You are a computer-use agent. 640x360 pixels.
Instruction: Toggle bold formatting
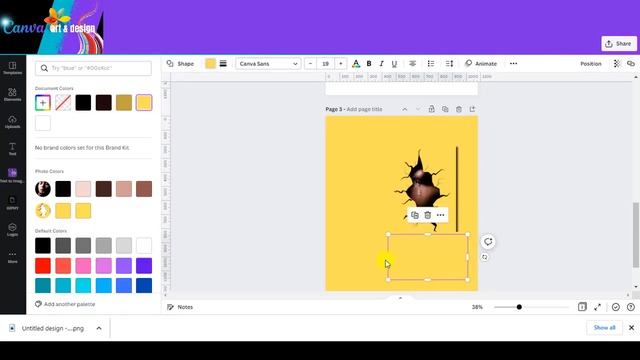point(369,64)
